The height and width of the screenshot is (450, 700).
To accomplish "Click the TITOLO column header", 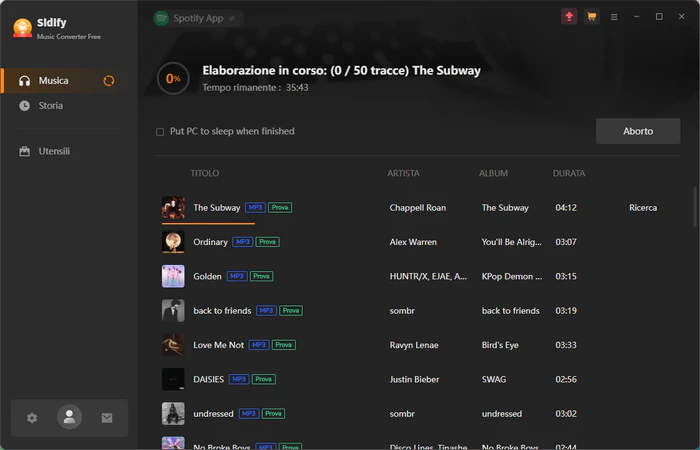I will pos(205,173).
